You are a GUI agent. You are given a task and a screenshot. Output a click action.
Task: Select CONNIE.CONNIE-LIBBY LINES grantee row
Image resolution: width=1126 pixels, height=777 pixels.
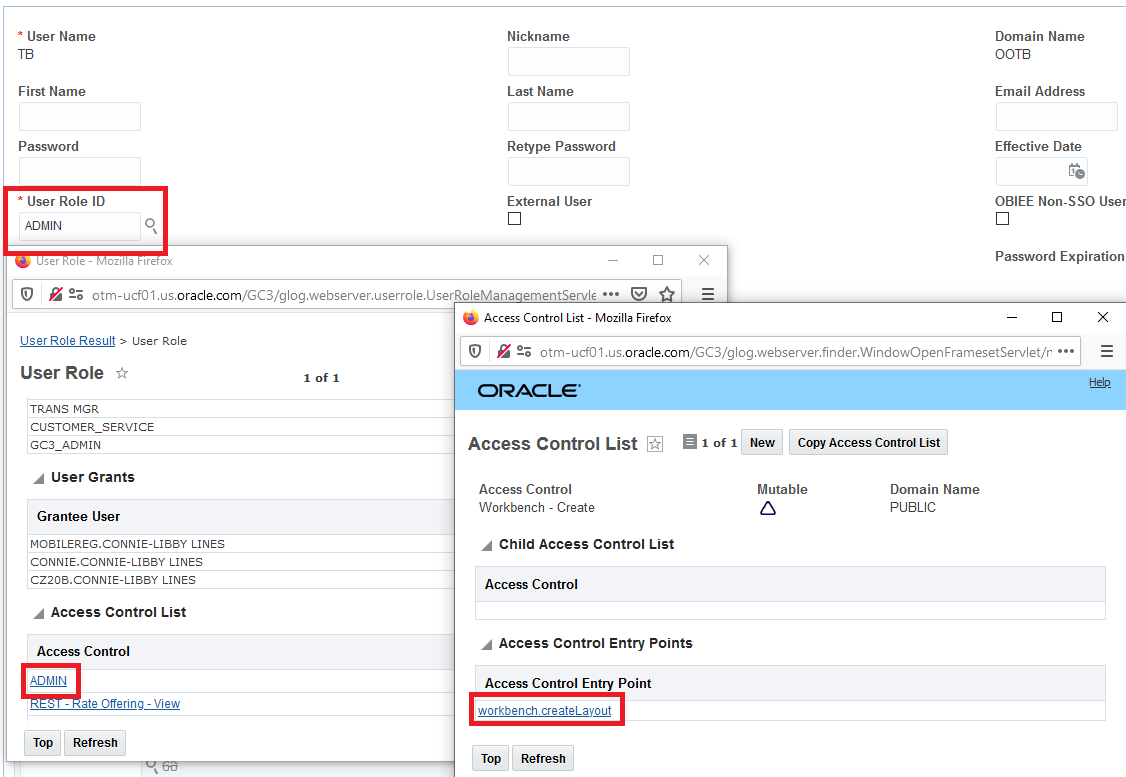pos(241,562)
